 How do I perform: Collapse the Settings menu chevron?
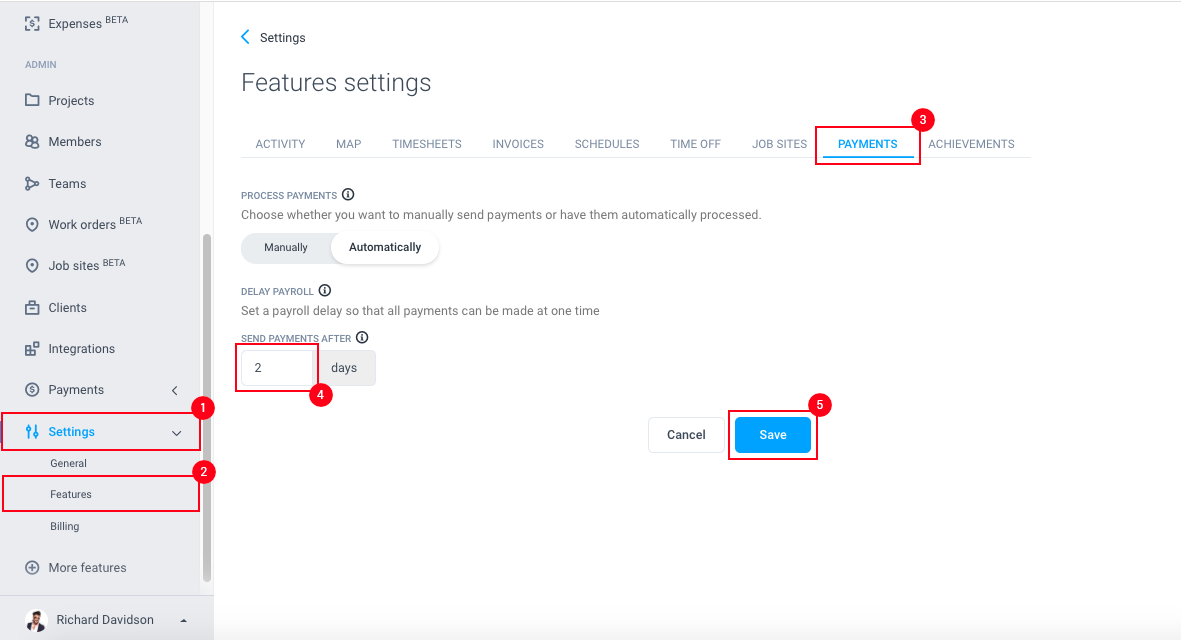point(177,433)
